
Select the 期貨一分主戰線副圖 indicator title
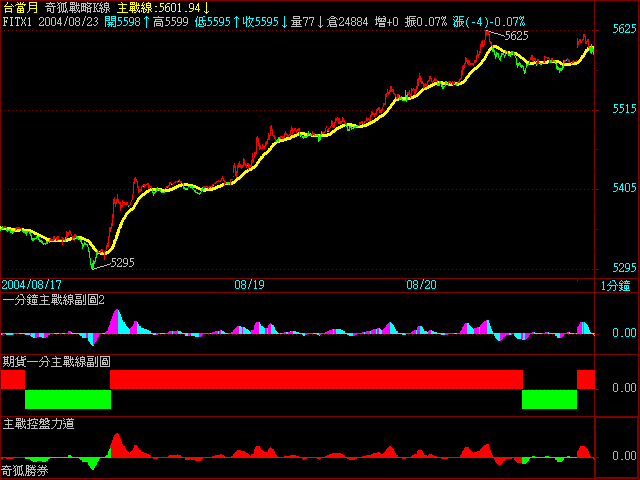point(56,362)
